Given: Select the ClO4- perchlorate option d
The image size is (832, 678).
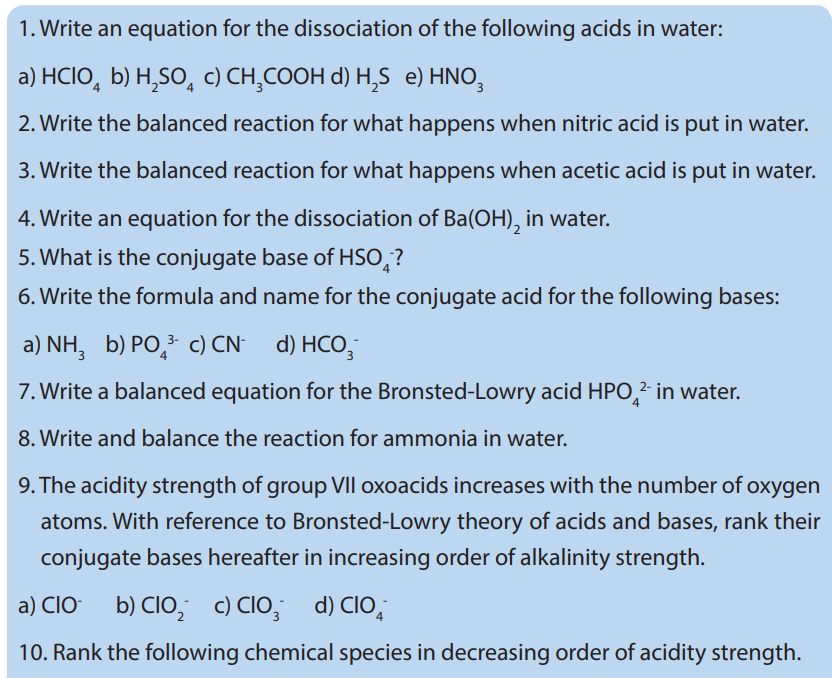Looking at the screenshot, I should 363,607.
